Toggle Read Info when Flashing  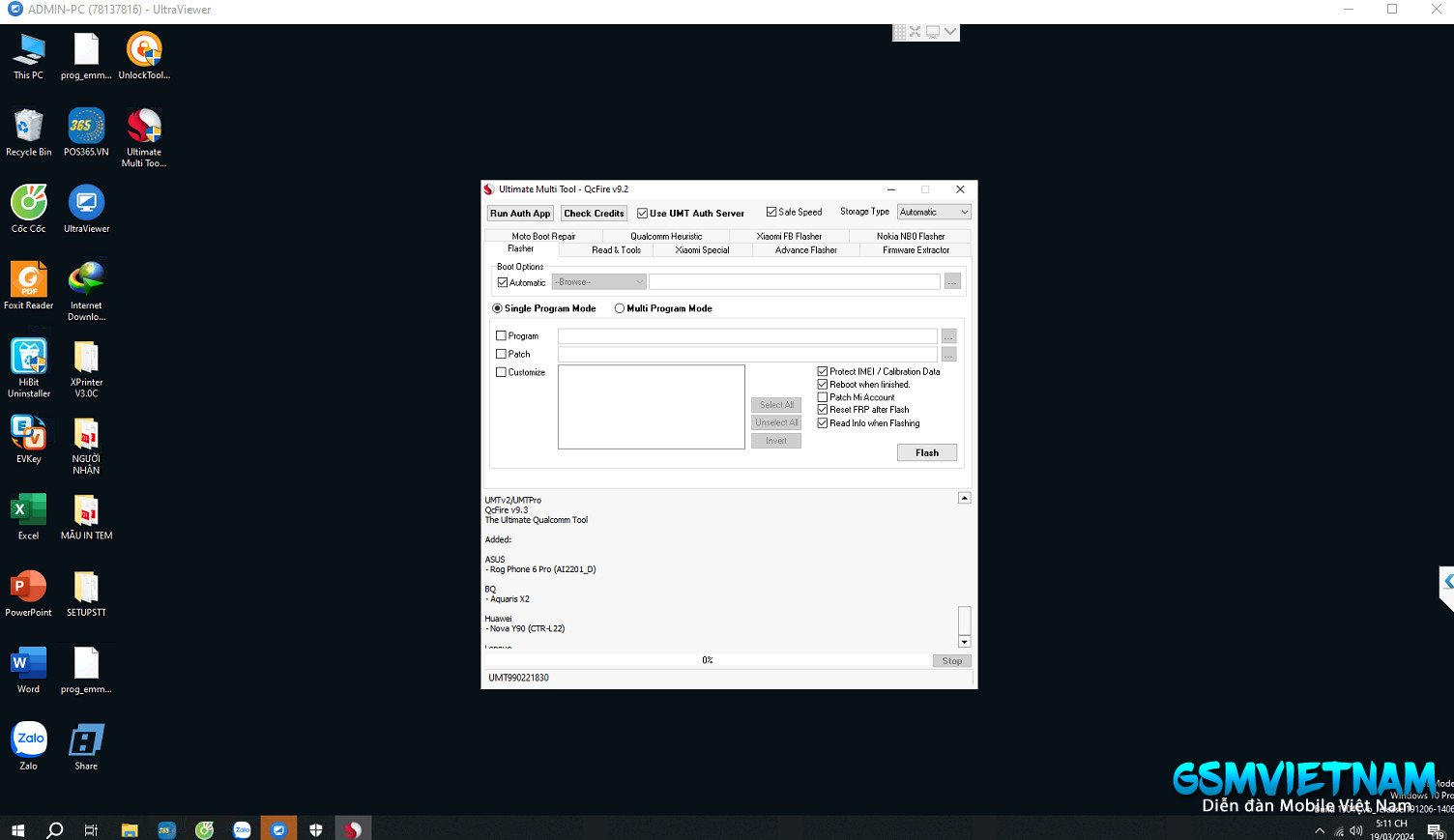868,423
